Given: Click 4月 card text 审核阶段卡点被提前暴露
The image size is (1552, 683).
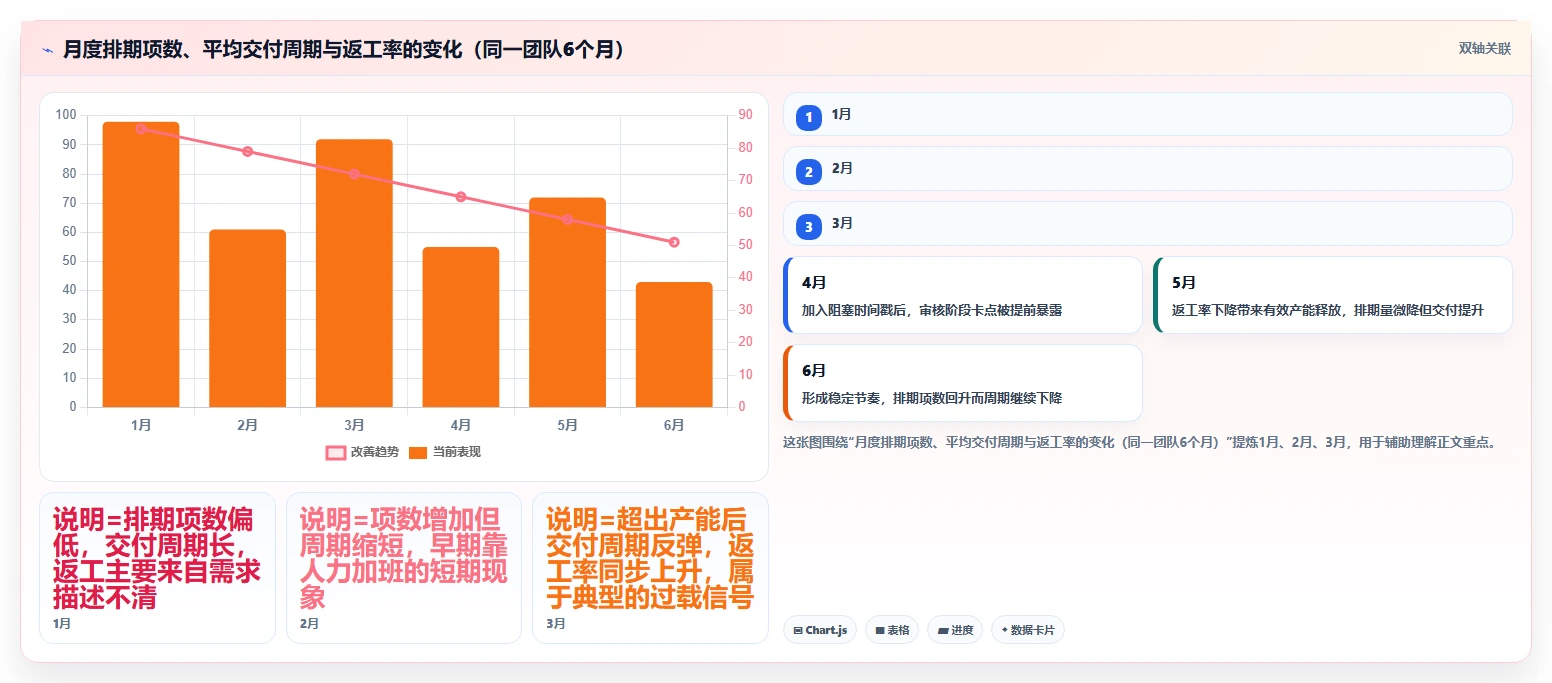Looking at the screenshot, I should (x=990, y=311).
